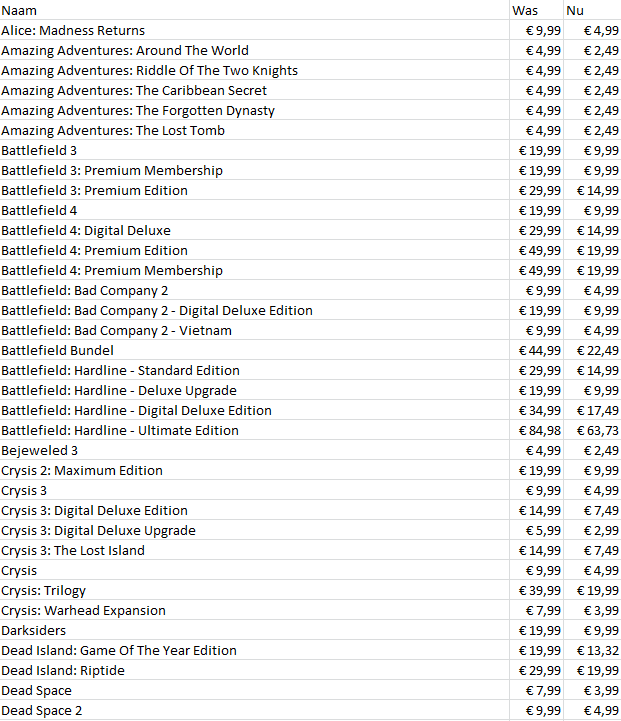The width and height of the screenshot is (621, 721).
Task: Select Dead Island: Riptide cell
Action: [x=255, y=670]
